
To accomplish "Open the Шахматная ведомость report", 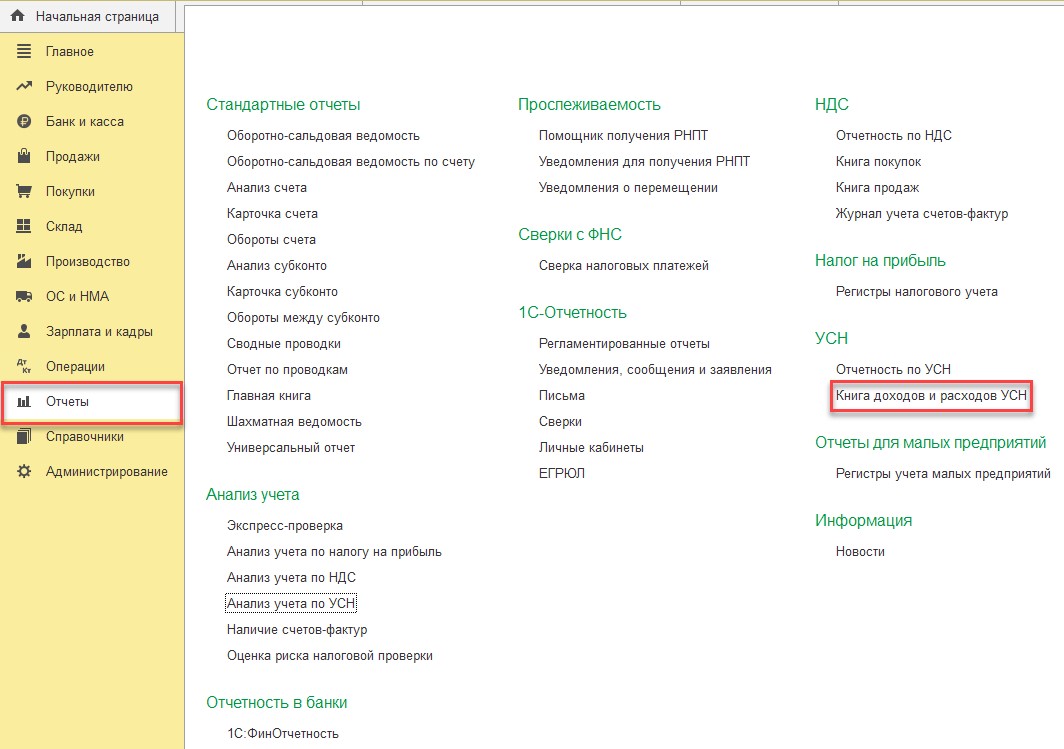I will [x=294, y=421].
